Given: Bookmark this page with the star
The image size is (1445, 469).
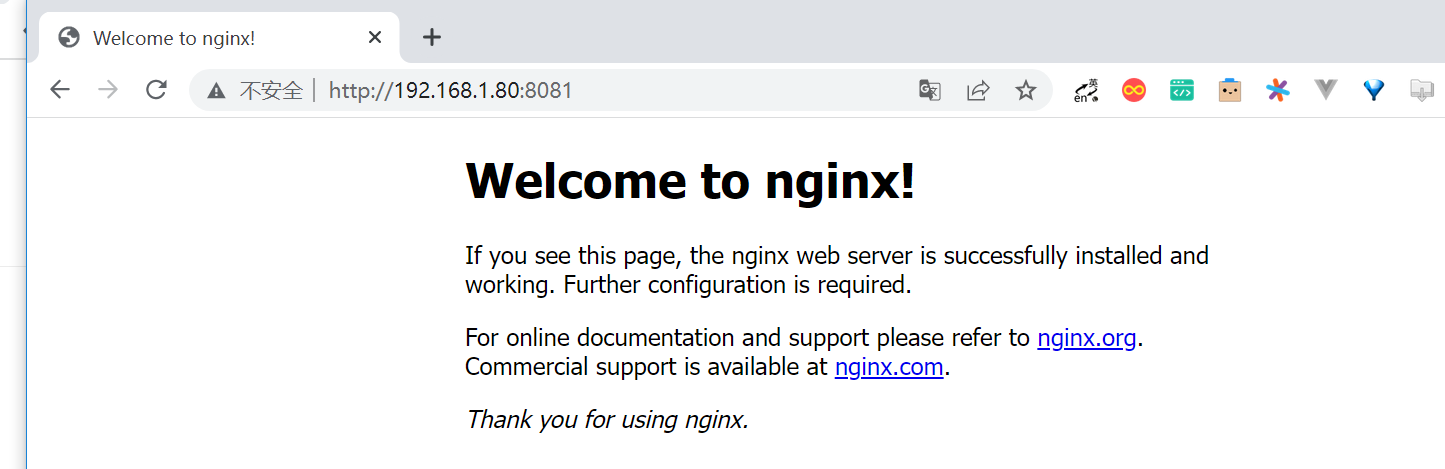Looking at the screenshot, I should tap(1026, 91).
